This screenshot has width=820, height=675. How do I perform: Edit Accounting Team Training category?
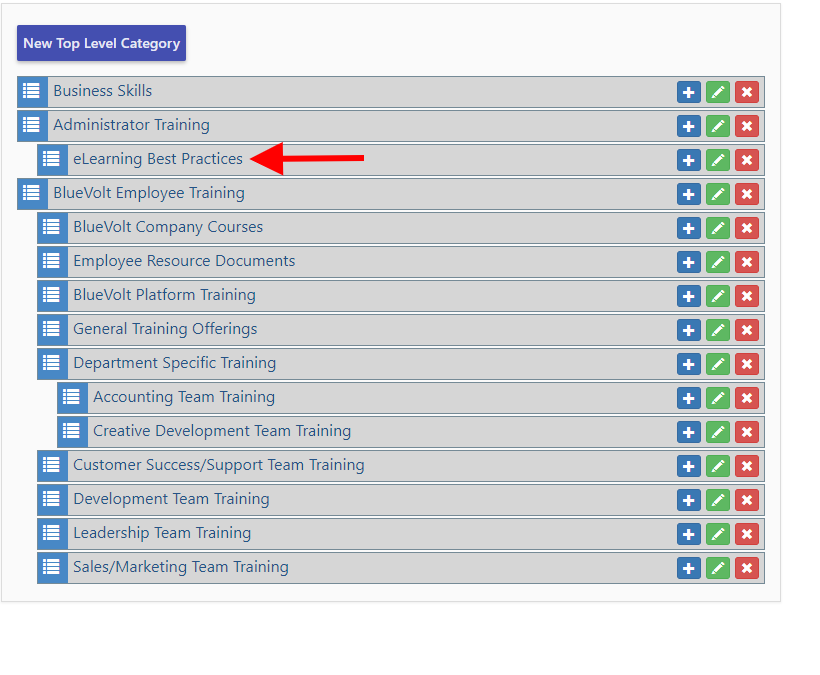click(x=718, y=398)
